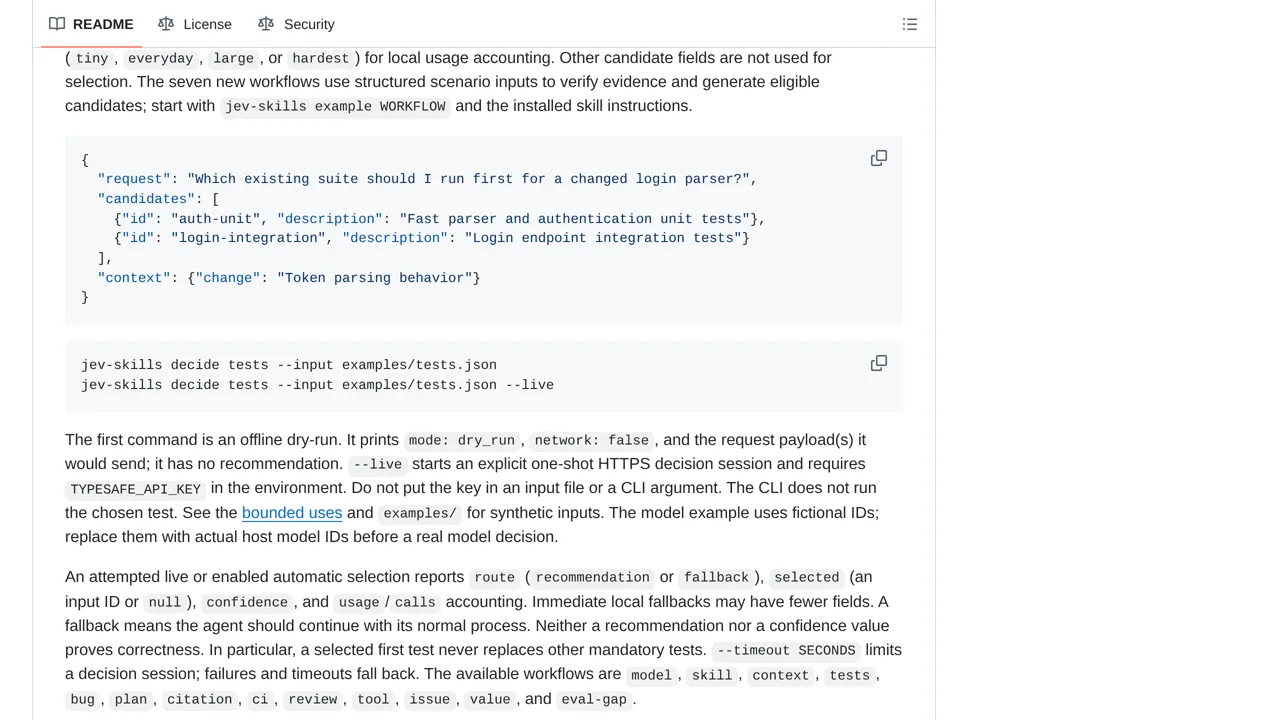Switch to the README tab
Image resolution: width=1280 pixels, height=720 pixels.
pyautogui.click(x=91, y=24)
